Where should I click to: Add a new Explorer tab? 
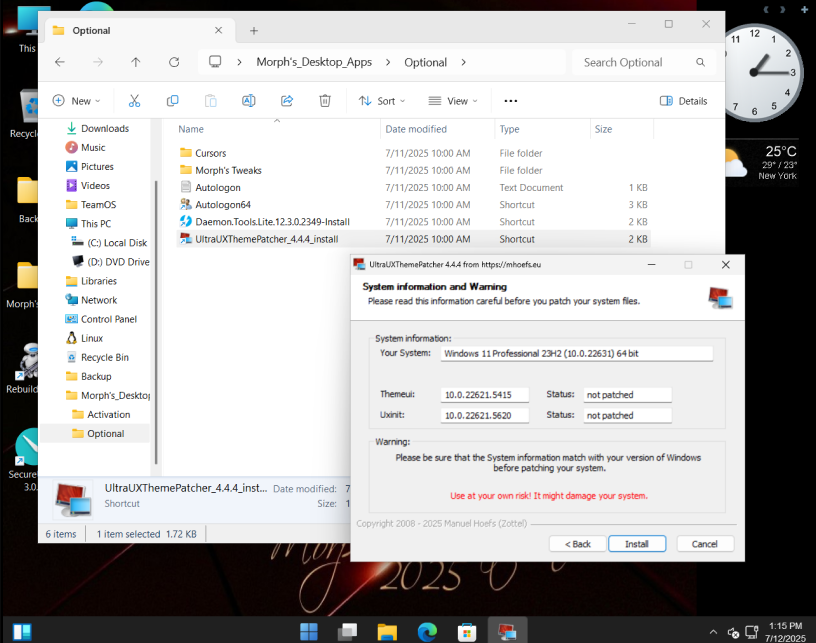(x=253, y=31)
